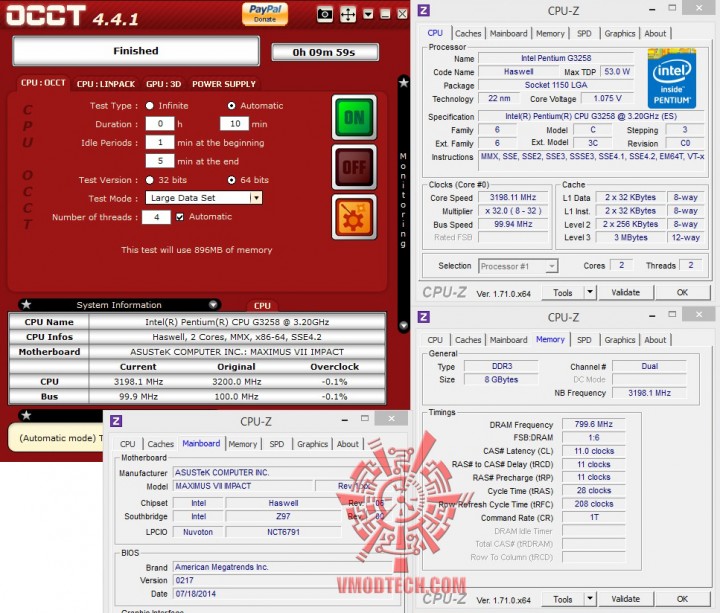Open Graphics tab in top CPU-Z window
The width and height of the screenshot is (720, 613).
click(x=619, y=34)
